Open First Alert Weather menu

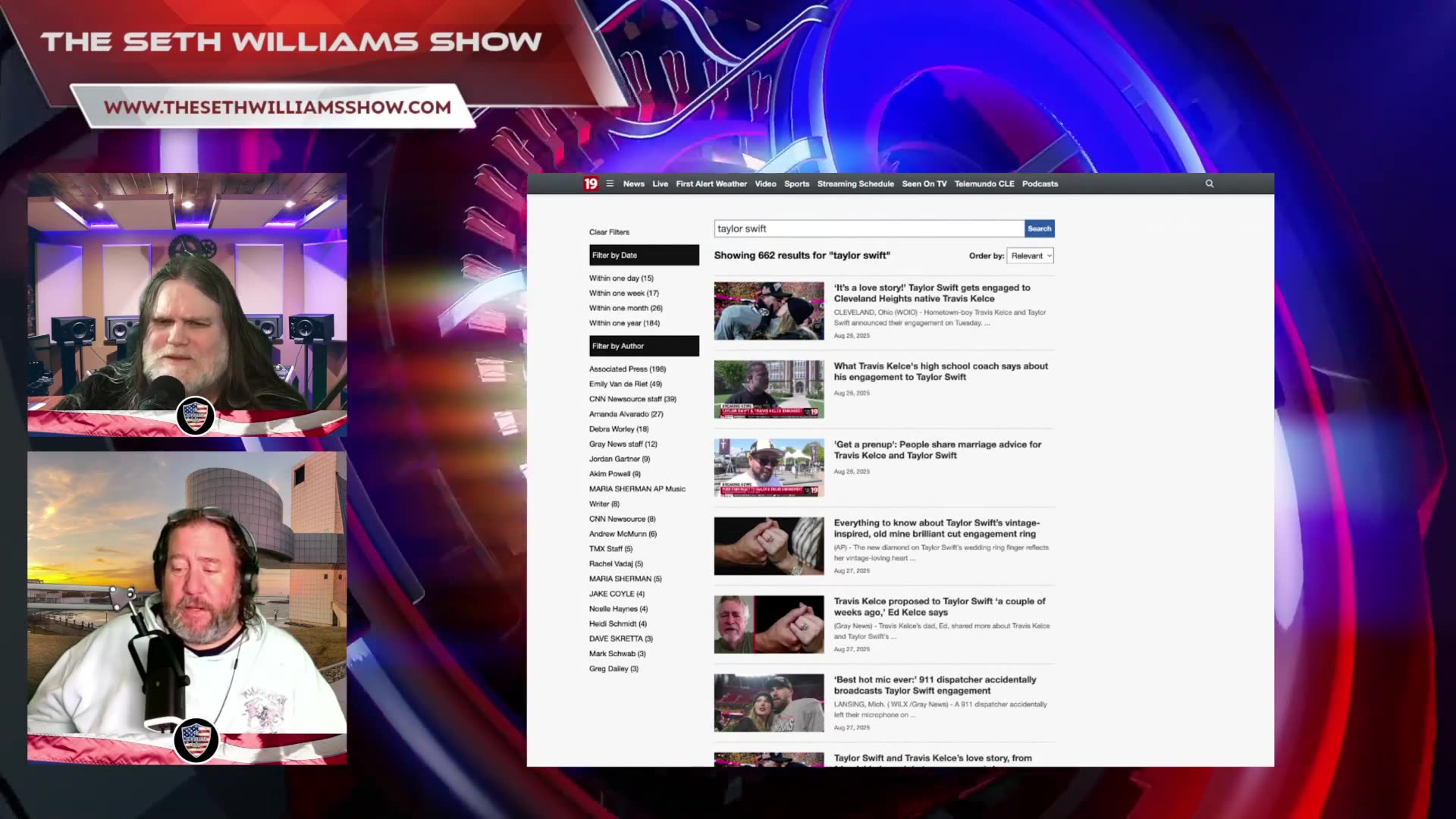(x=711, y=184)
